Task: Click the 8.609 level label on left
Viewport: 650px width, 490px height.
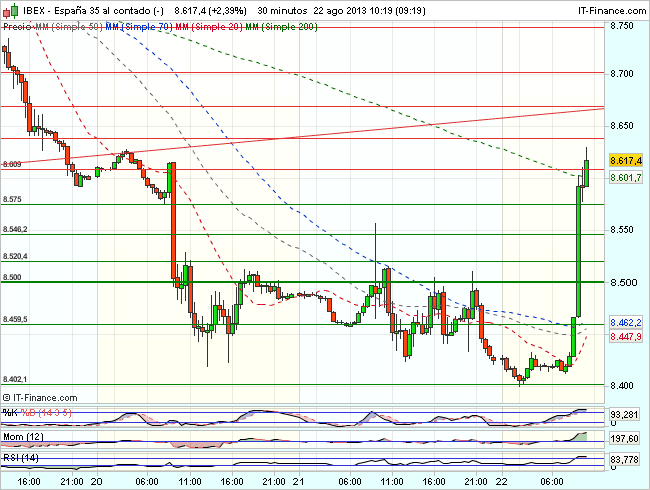Action: tap(12, 164)
